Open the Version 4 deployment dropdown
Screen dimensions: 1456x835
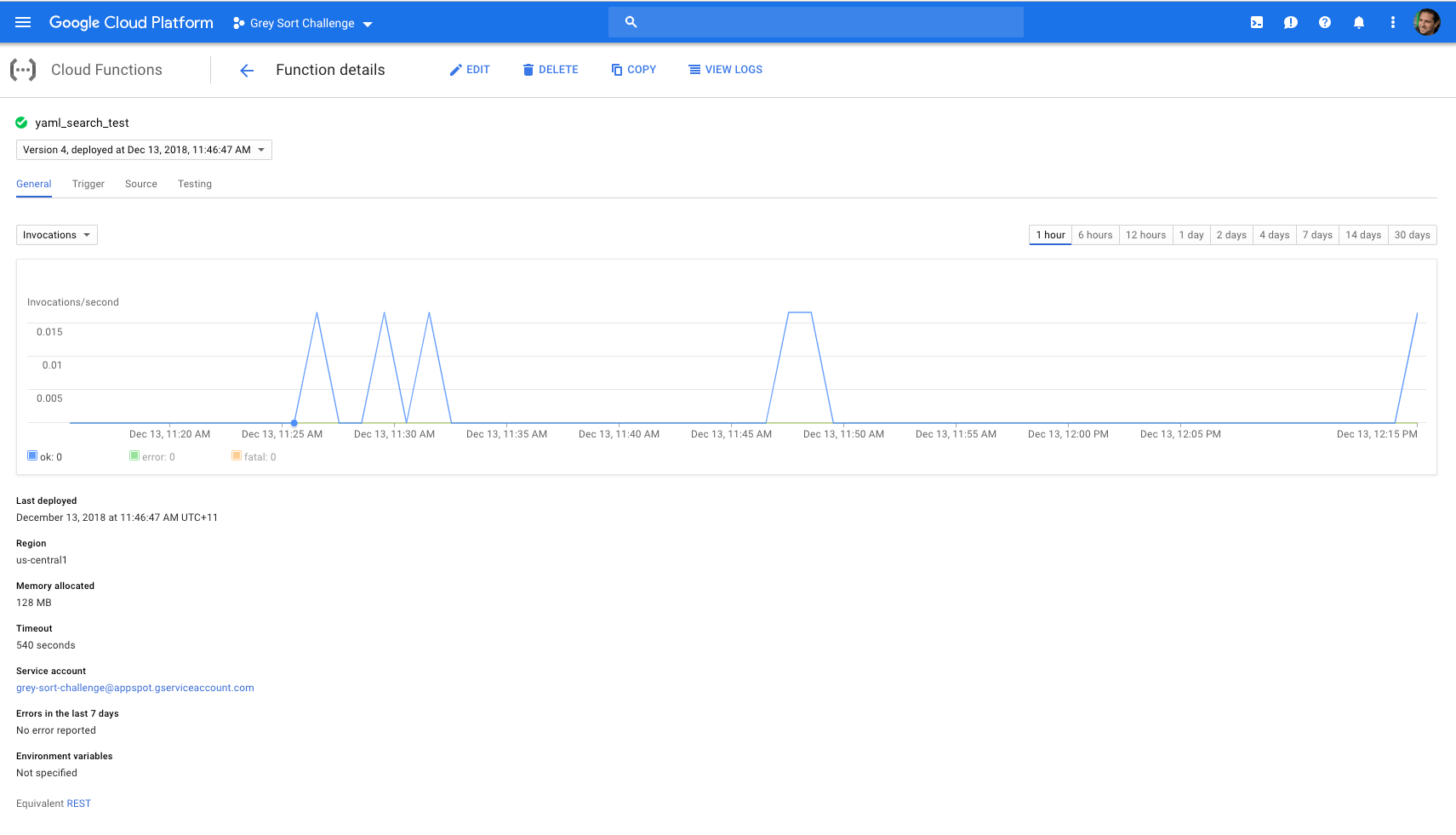pos(143,149)
